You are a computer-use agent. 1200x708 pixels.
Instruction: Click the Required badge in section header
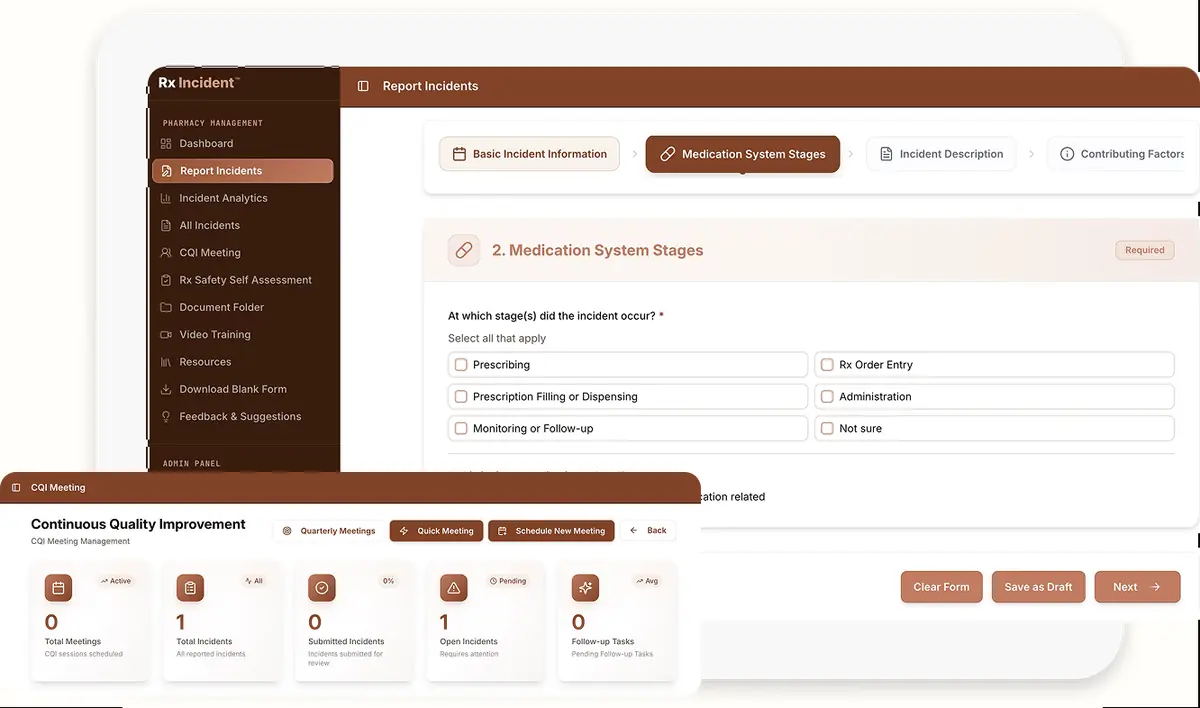pyautogui.click(x=1145, y=250)
